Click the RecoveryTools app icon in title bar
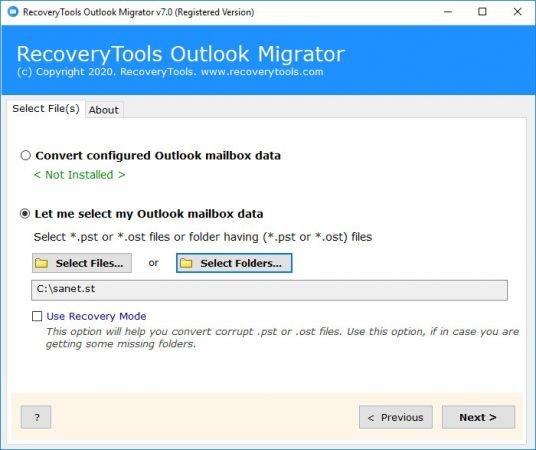 (13, 12)
